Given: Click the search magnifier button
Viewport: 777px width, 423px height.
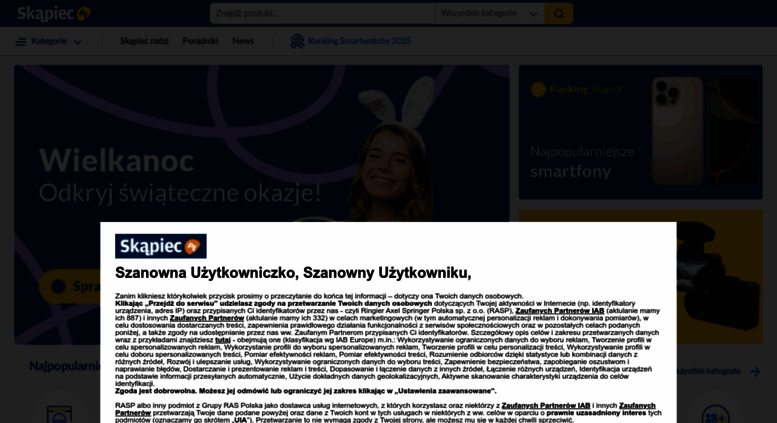Looking at the screenshot, I should tap(558, 13).
